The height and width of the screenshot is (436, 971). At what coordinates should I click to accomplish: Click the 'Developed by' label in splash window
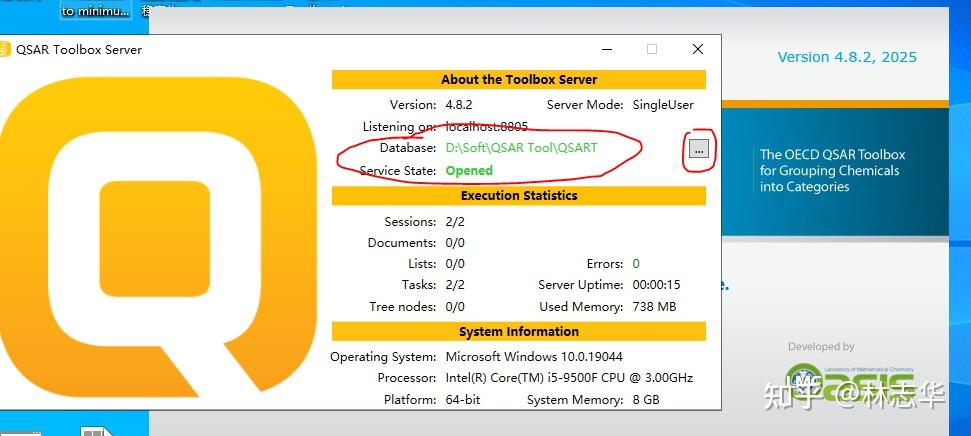coord(821,347)
